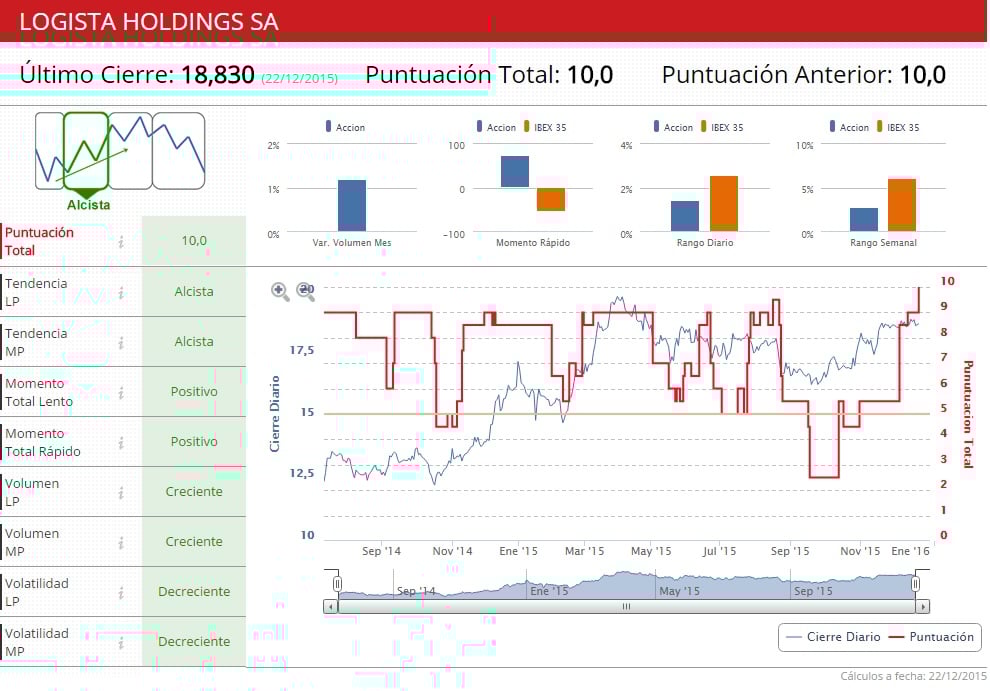The image size is (990, 691).
Task: Toggle Accion legend in Momento Rápido chart
Action: click(496, 127)
